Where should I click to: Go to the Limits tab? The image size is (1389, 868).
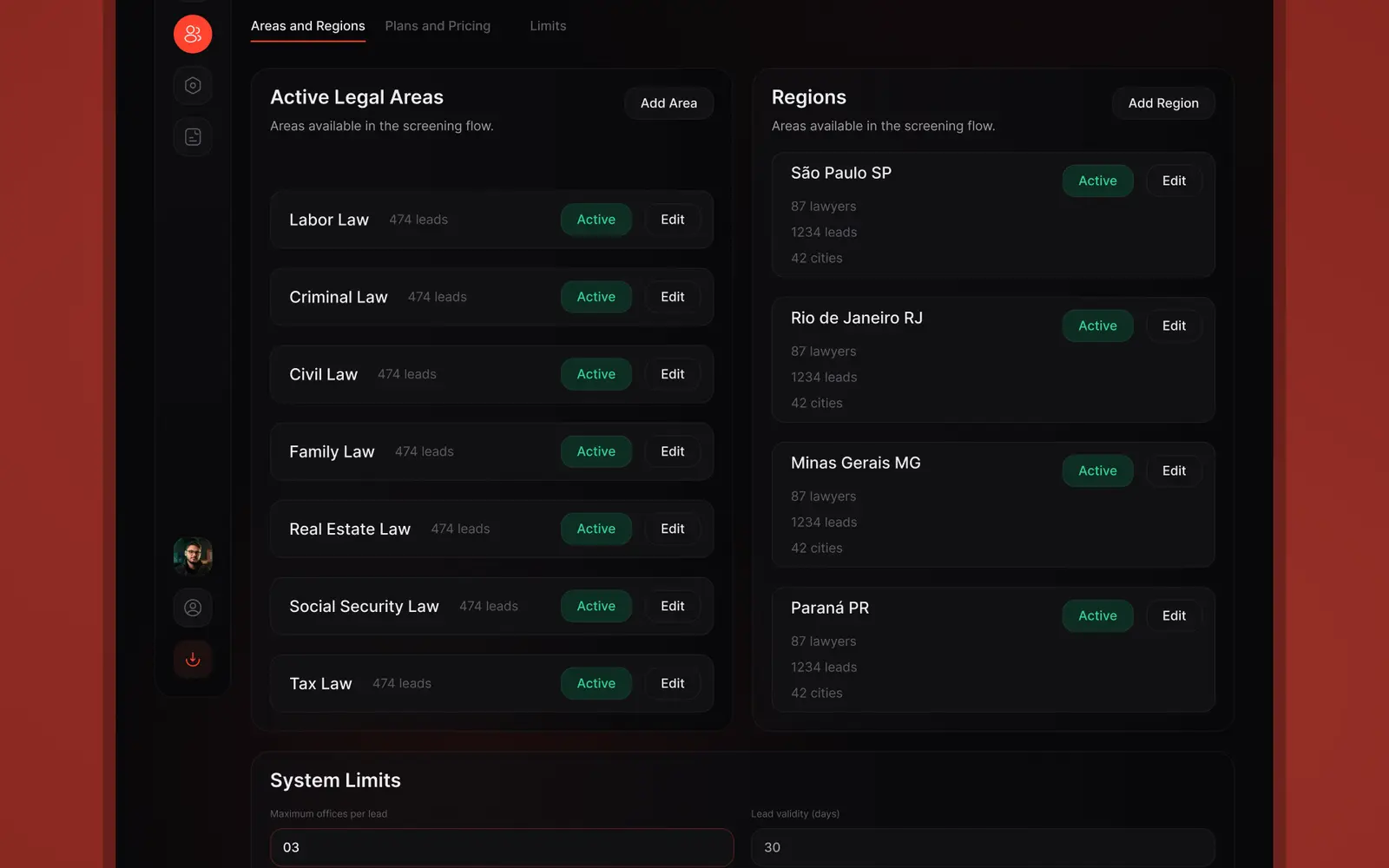coord(548,26)
